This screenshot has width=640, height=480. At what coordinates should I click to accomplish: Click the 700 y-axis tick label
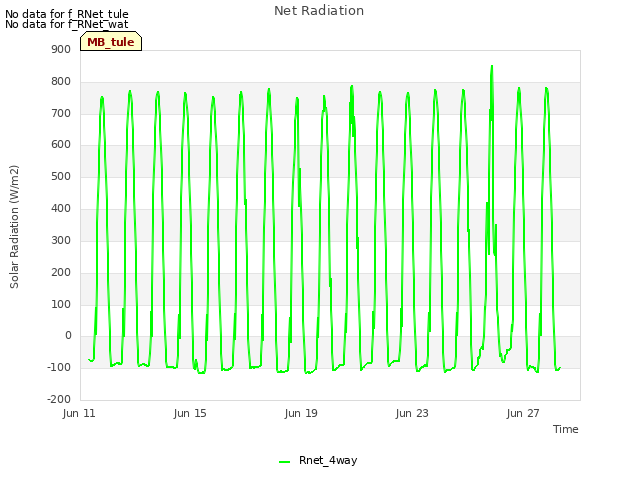click(61, 113)
